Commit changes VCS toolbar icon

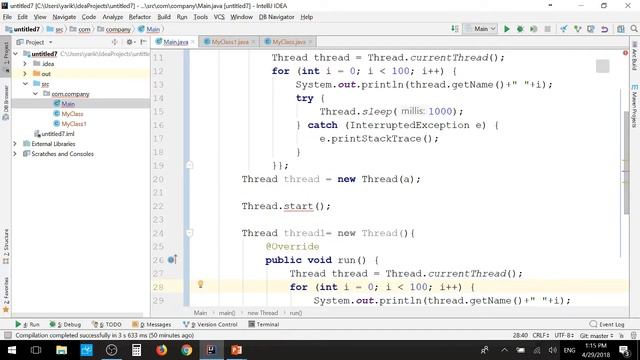point(577,29)
